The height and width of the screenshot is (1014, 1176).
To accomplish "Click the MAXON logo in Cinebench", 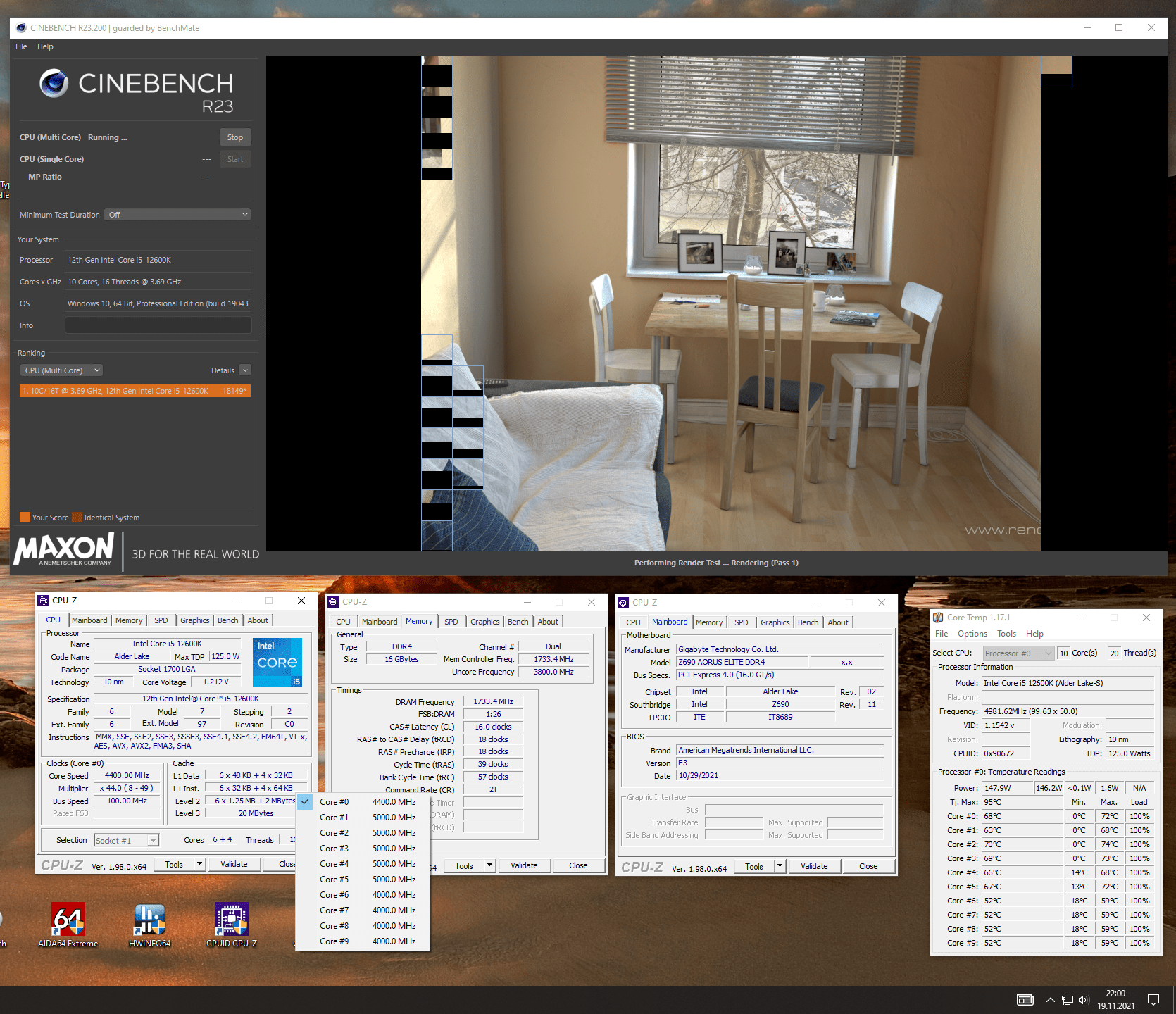I will point(63,549).
